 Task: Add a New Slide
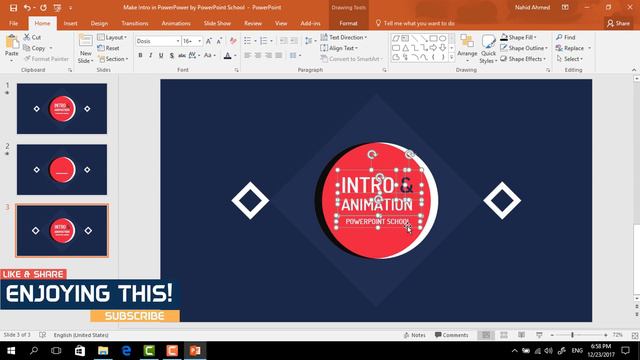coord(85,49)
